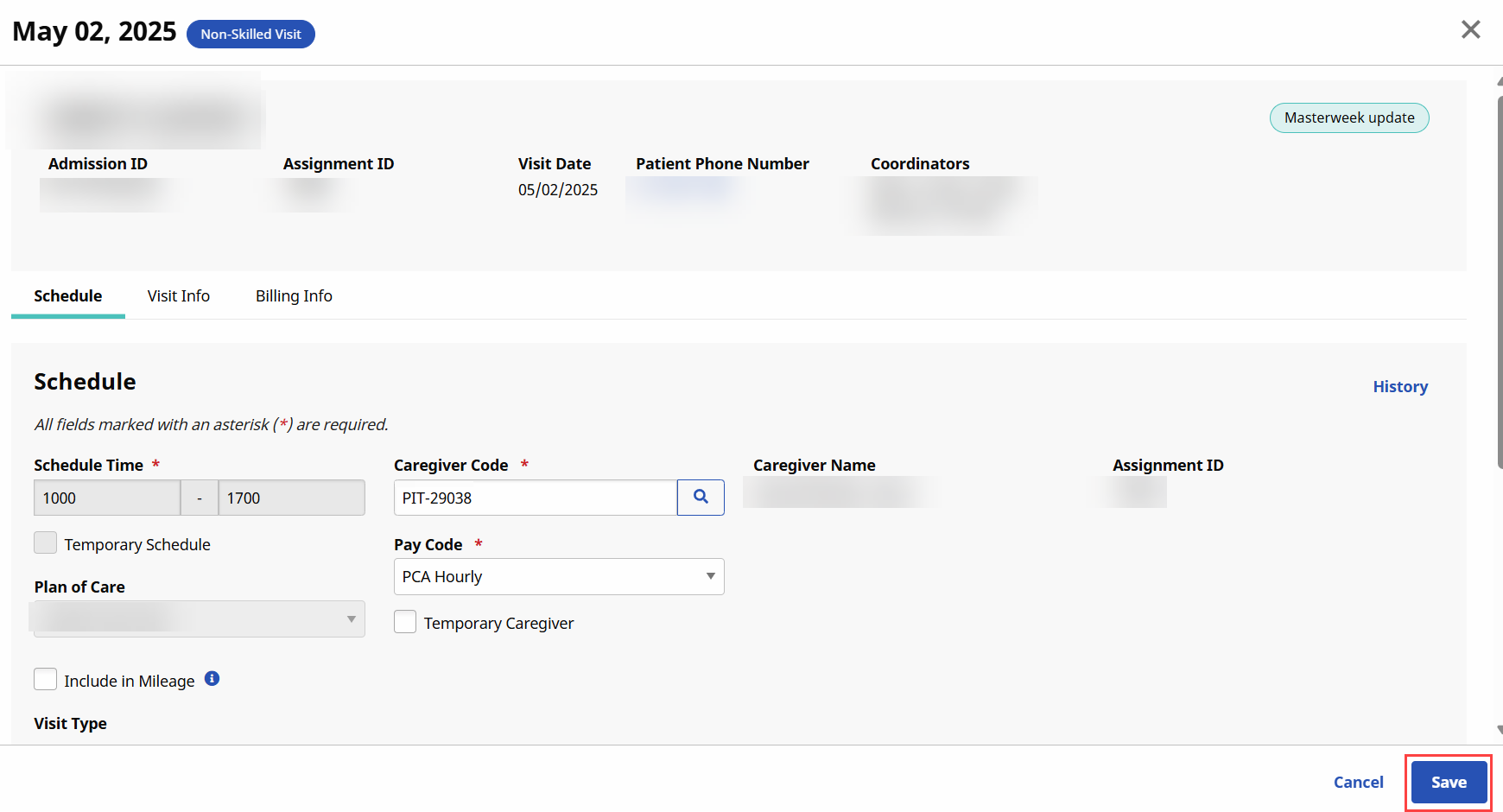Select the Schedule tab

(68, 296)
